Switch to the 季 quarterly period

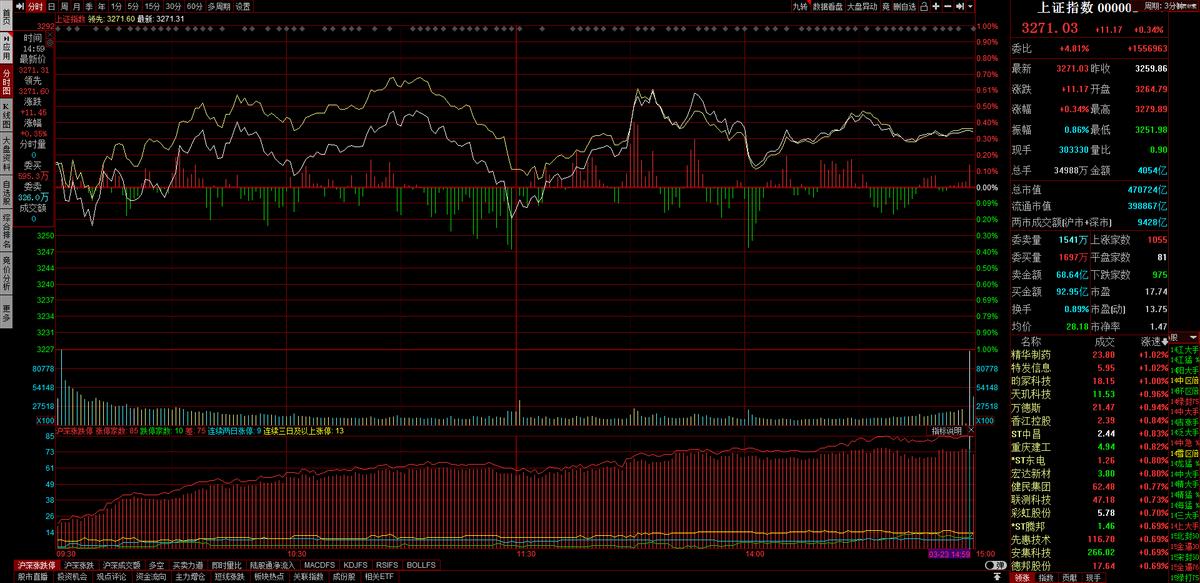click(x=89, y=6)
